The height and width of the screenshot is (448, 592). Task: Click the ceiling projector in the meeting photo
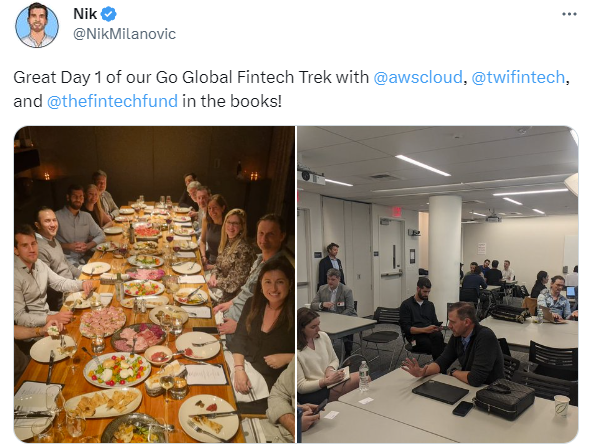pyautogui.click(x=313, y=177)
